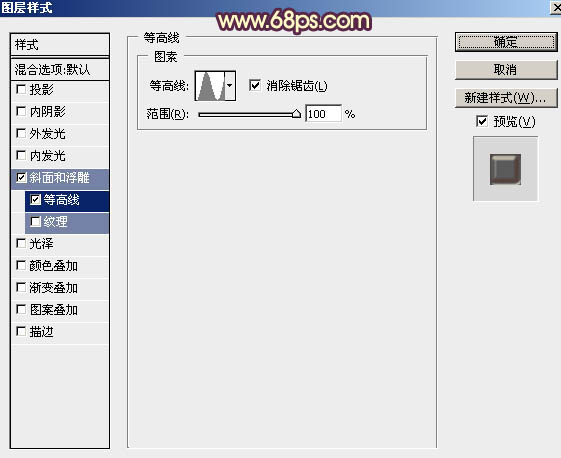Image resolution: width=561 pixels, height=458 pixels.
Task: Select the 渐变叠加 label in the list
Action: click(x=54, y=288)
